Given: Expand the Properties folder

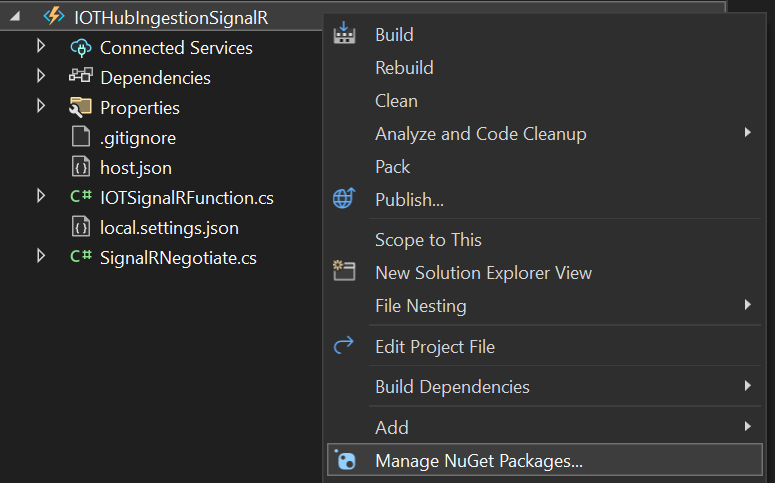Looking at the screenshot, I should [x=41, y=106].
